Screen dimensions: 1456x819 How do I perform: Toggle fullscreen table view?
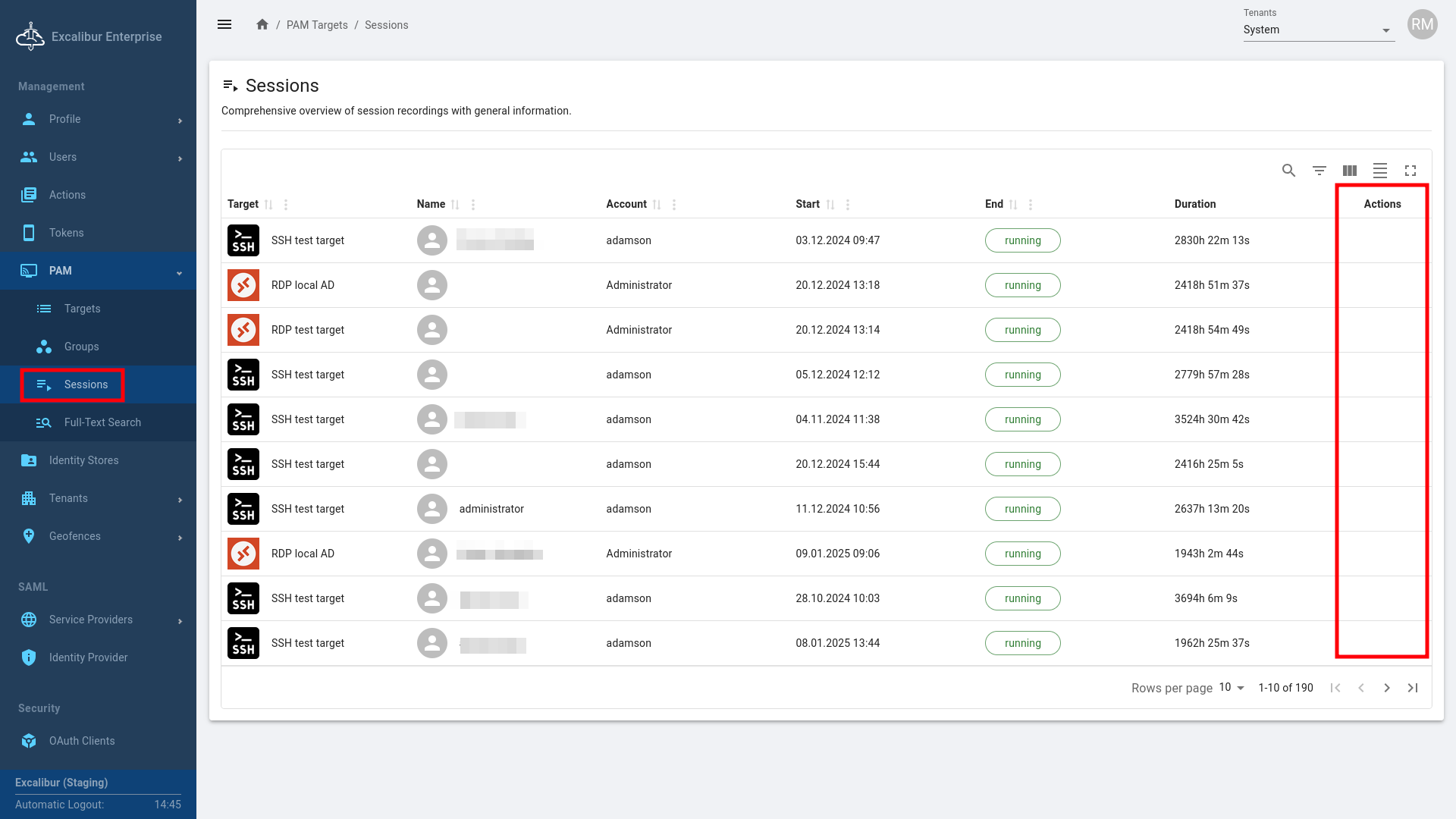coord(1410,171)
